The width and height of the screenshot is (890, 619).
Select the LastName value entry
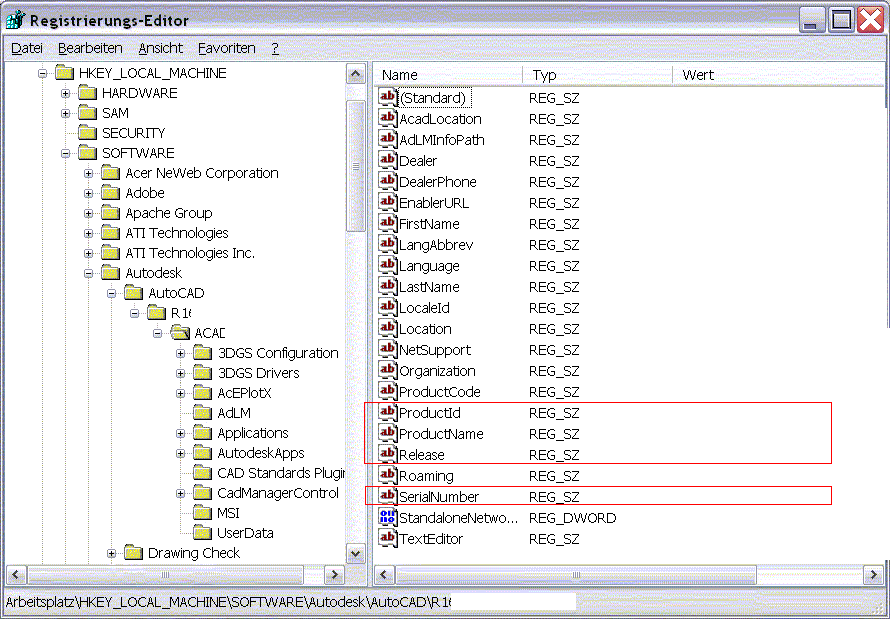click(429, 287)
